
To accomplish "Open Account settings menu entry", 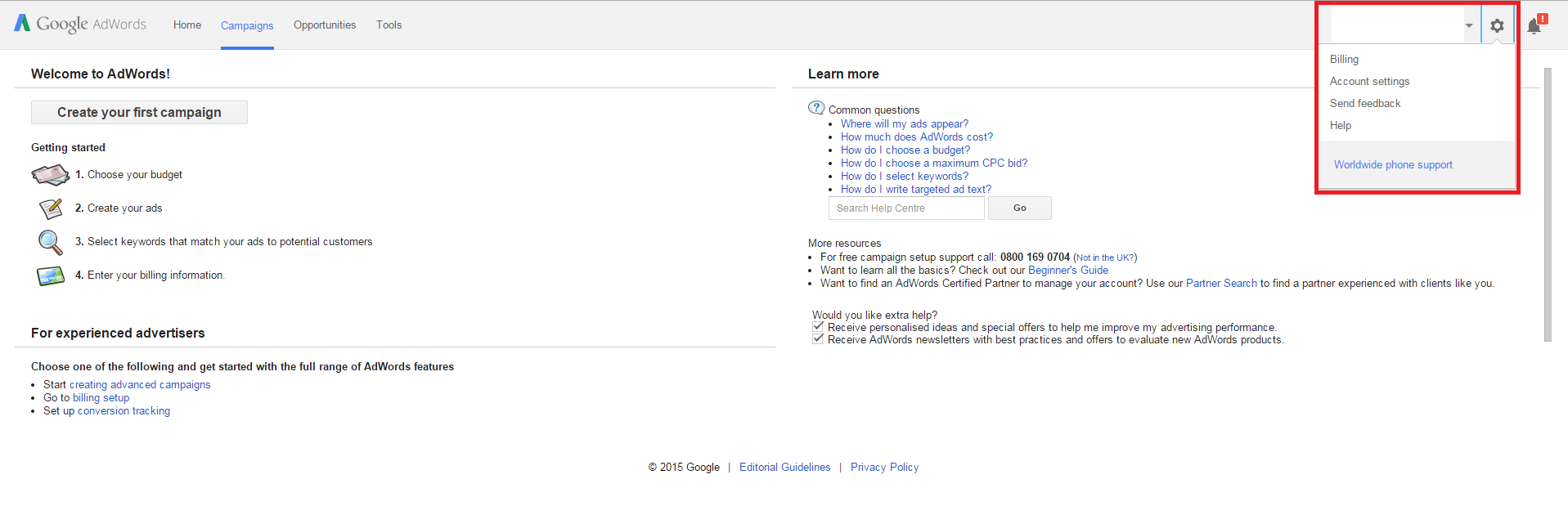I will (x=1369, y=81).
